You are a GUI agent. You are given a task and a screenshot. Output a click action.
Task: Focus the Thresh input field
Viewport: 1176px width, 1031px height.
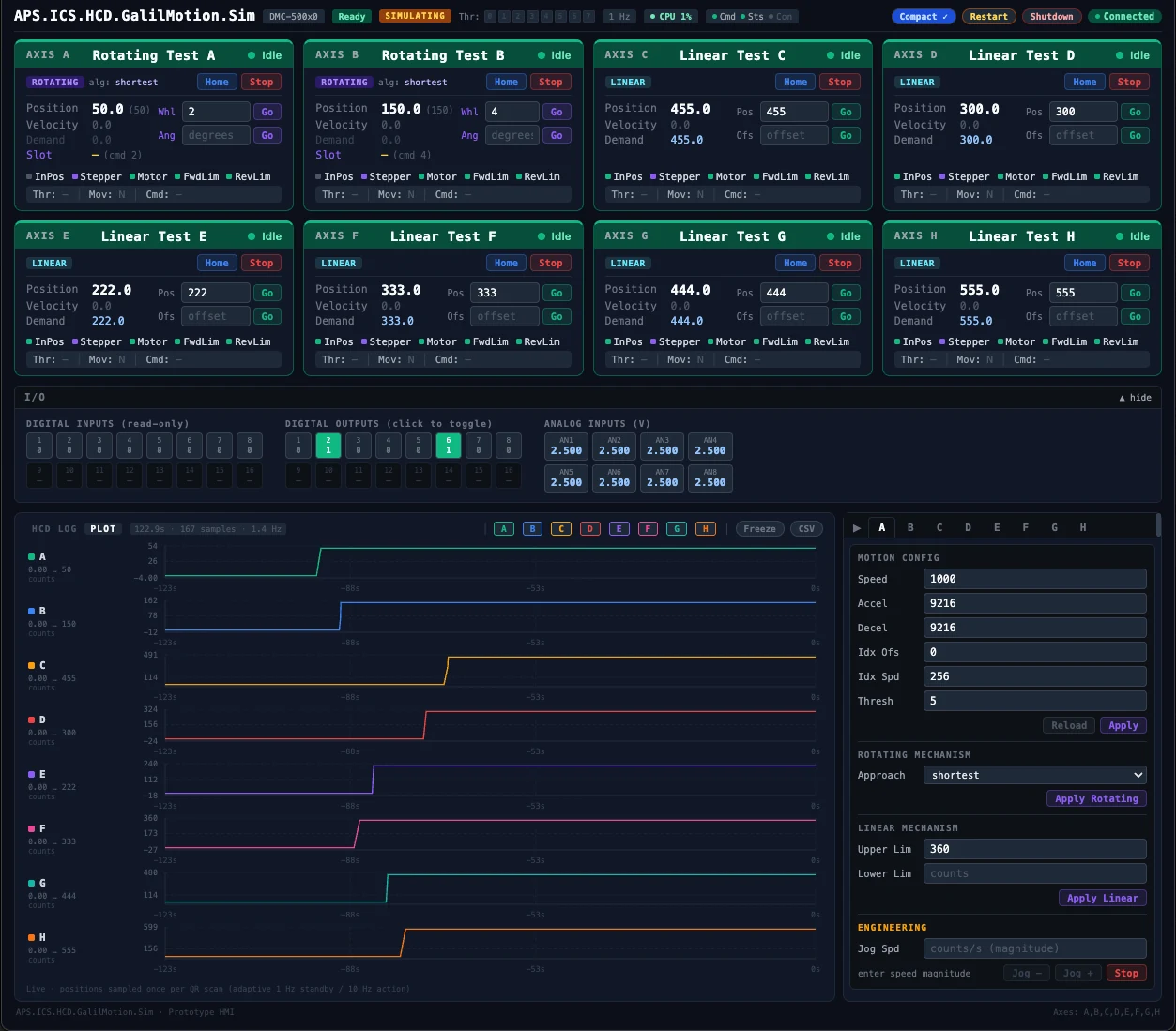point(1035,701)
